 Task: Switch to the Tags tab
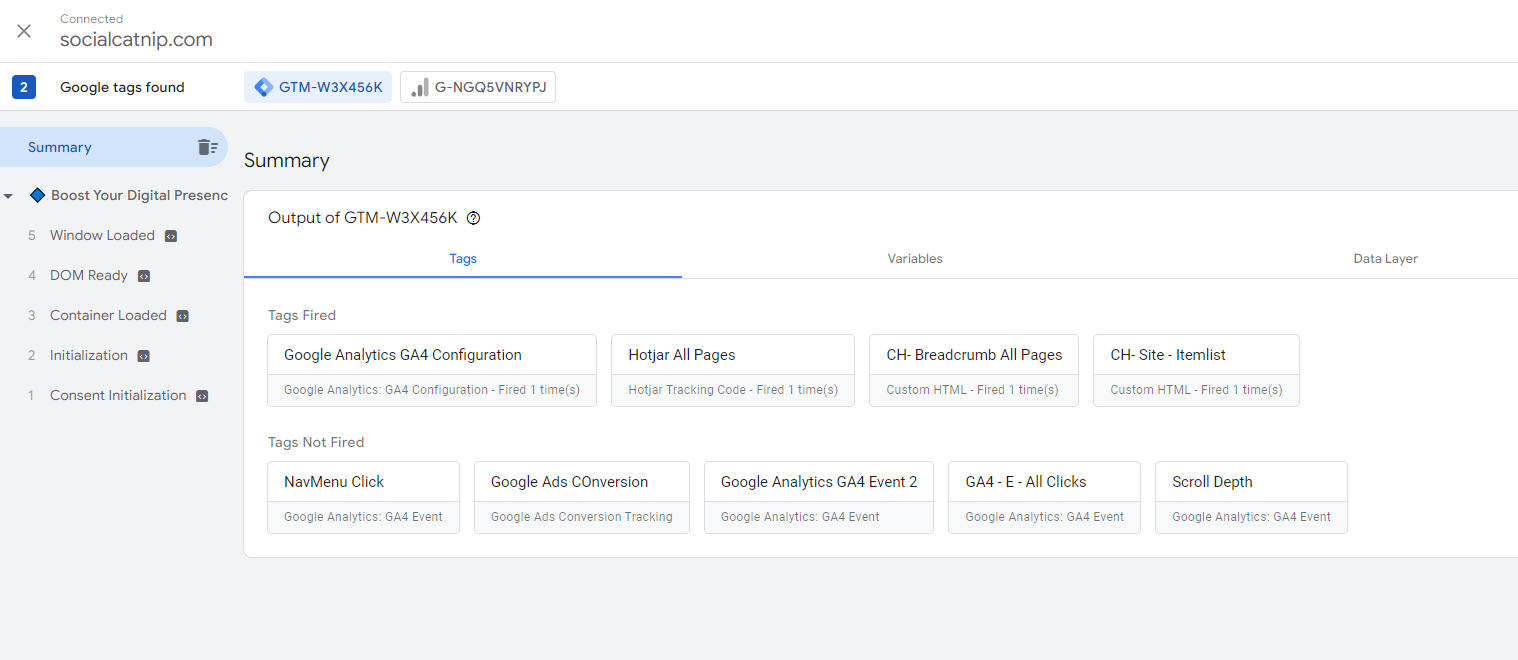(463, 258)
